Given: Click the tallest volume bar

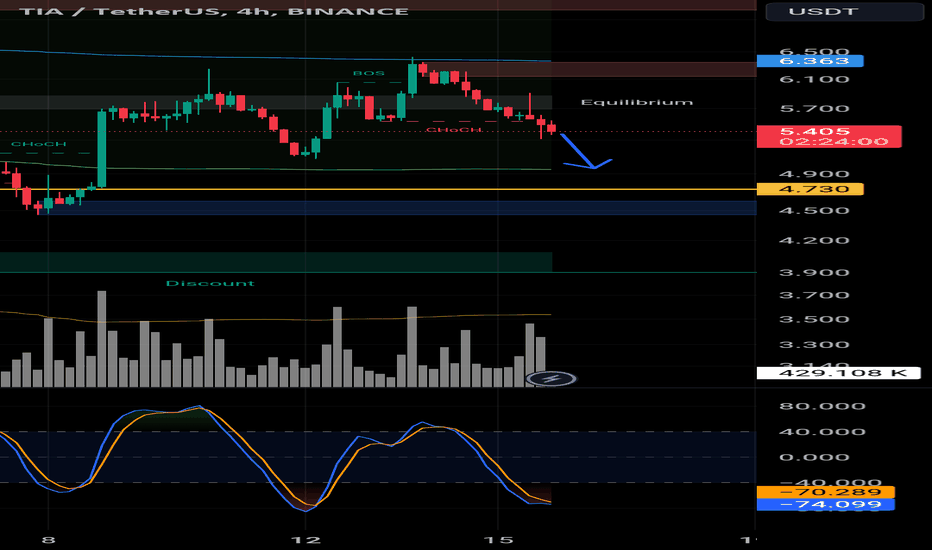Looking at the screenshot, I should 102,339.
